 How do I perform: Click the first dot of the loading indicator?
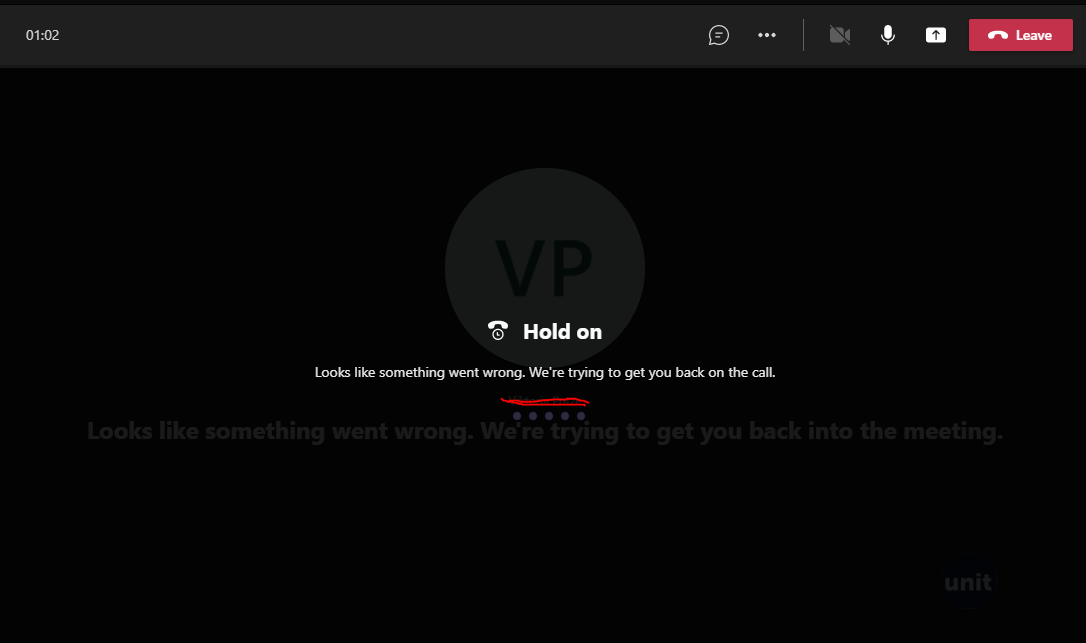pos(517,416)
